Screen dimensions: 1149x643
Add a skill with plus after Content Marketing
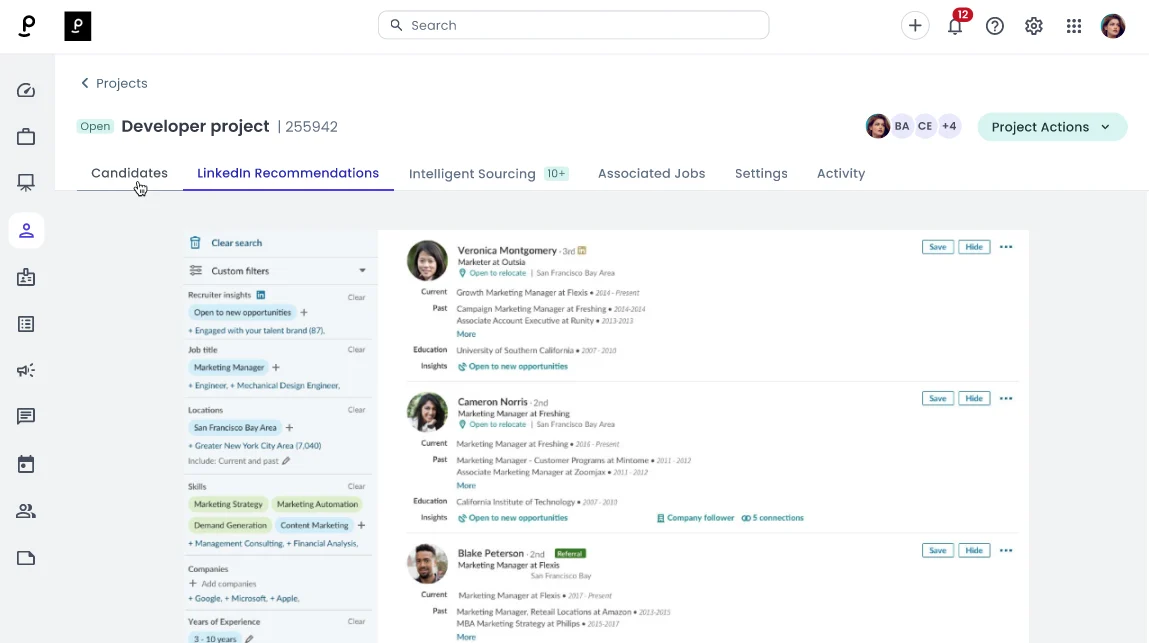coord(361,525)
